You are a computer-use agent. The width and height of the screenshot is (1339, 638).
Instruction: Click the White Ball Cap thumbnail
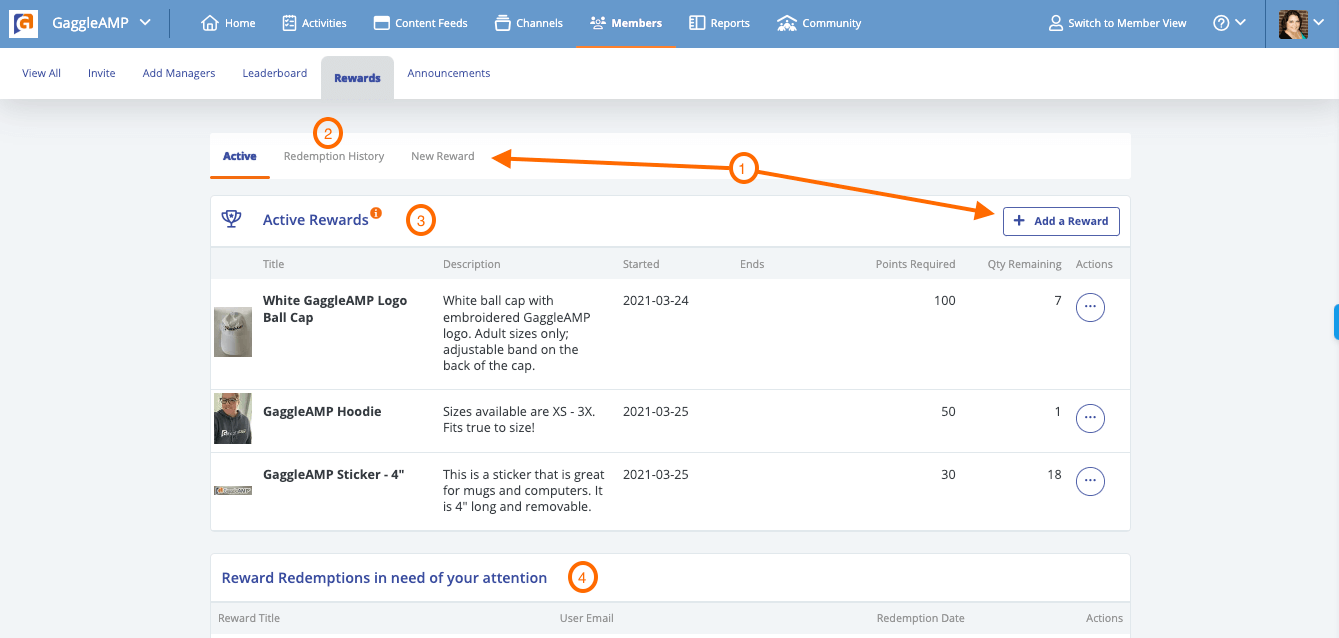click(233, 332)
